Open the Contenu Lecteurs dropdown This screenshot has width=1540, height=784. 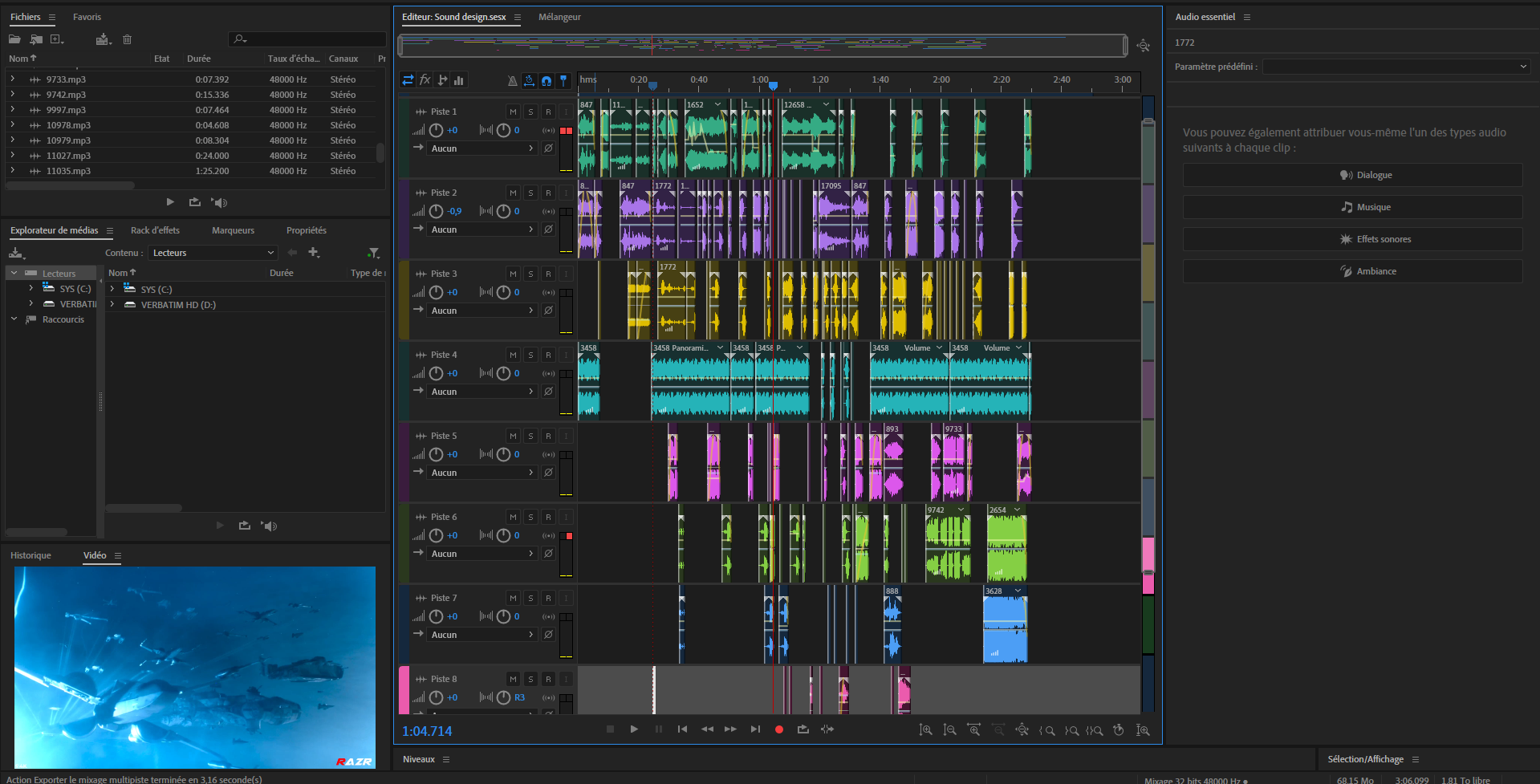coord(213,253)
